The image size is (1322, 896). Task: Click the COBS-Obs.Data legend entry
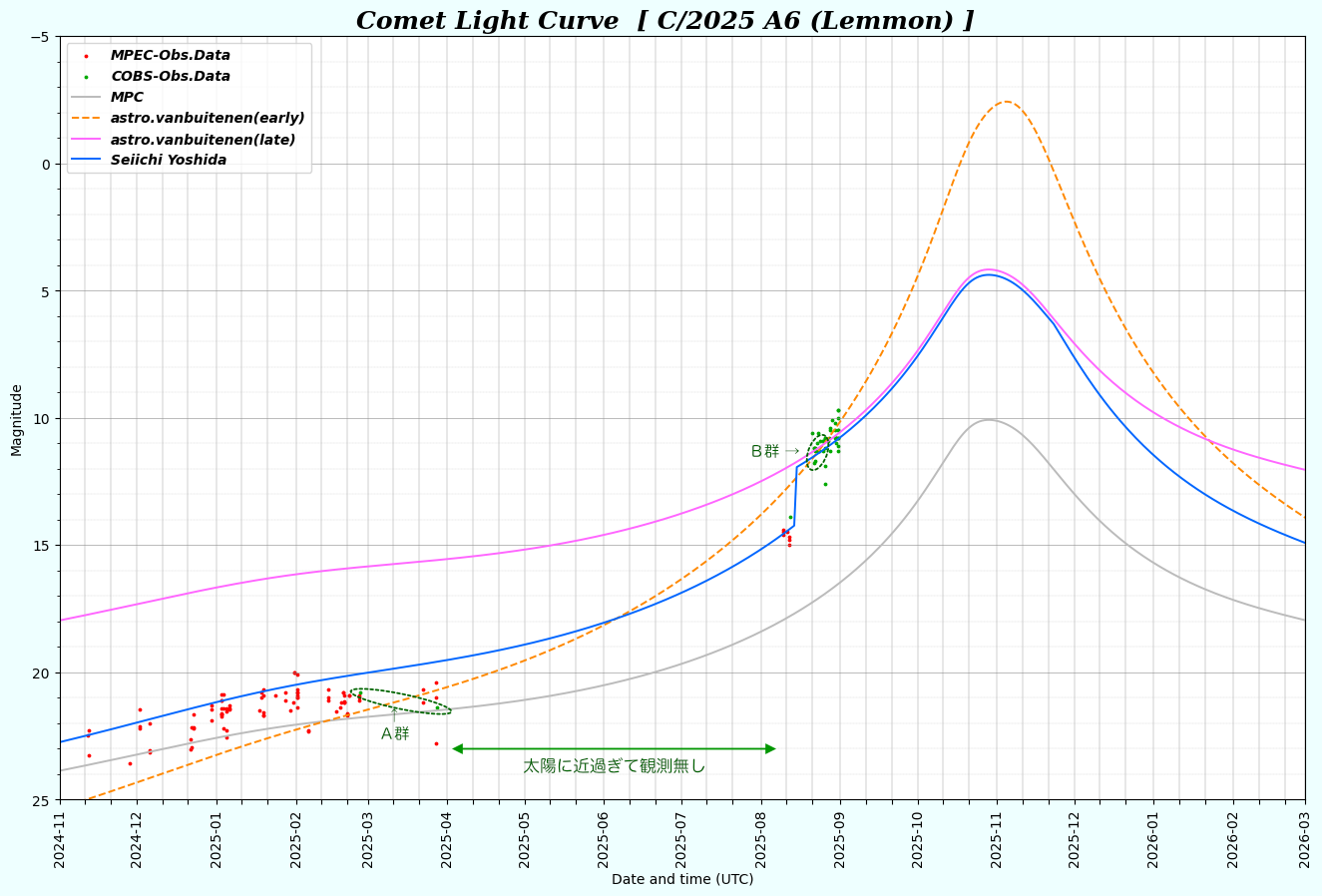(170, 77)
